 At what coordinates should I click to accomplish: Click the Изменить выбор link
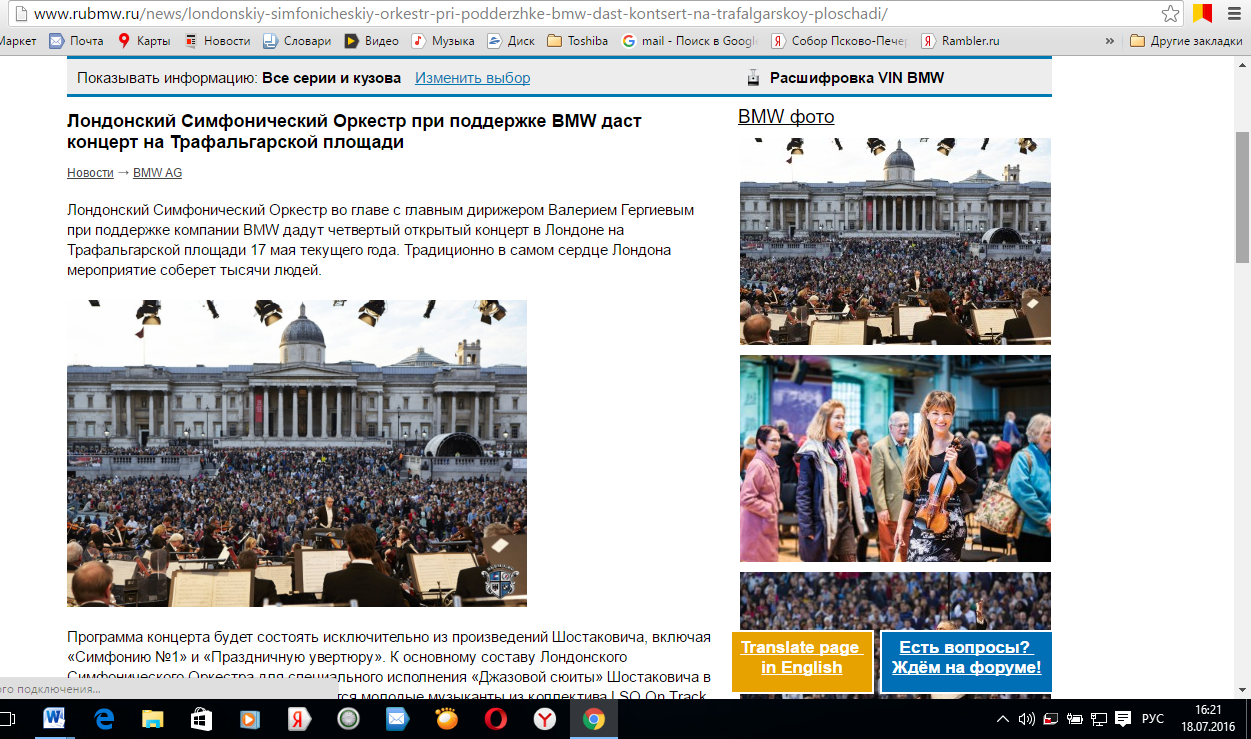click(473, 78)
